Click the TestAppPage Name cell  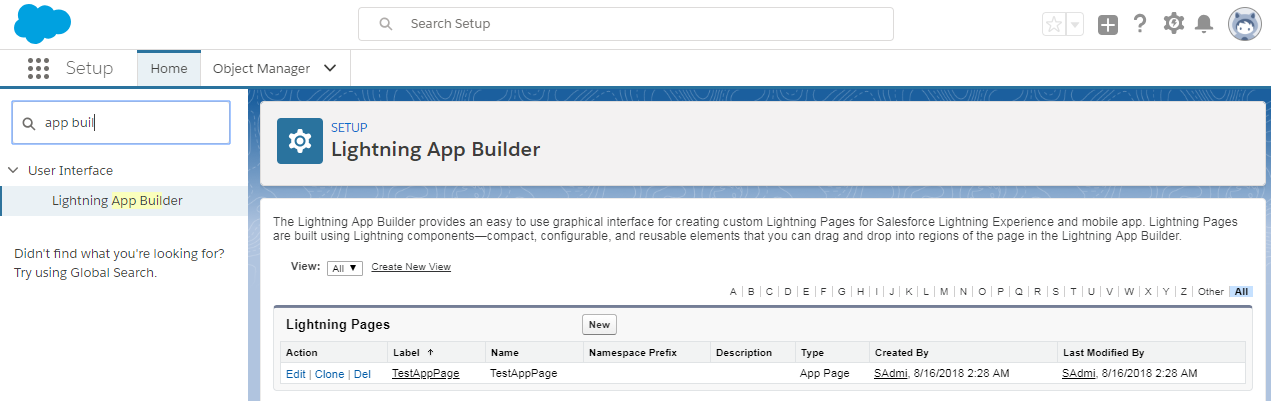pos(523,373)
